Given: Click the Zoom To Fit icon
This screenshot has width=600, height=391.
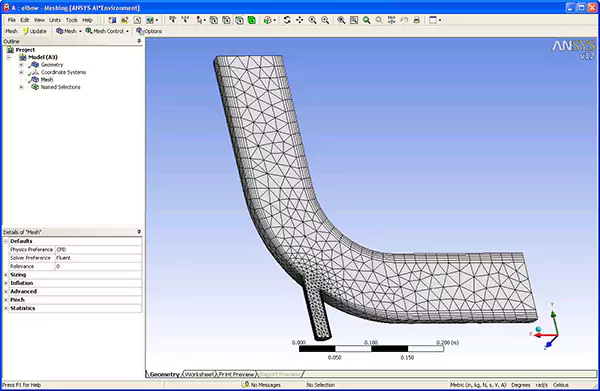Looking at the screenshot, I should [341, 20].
